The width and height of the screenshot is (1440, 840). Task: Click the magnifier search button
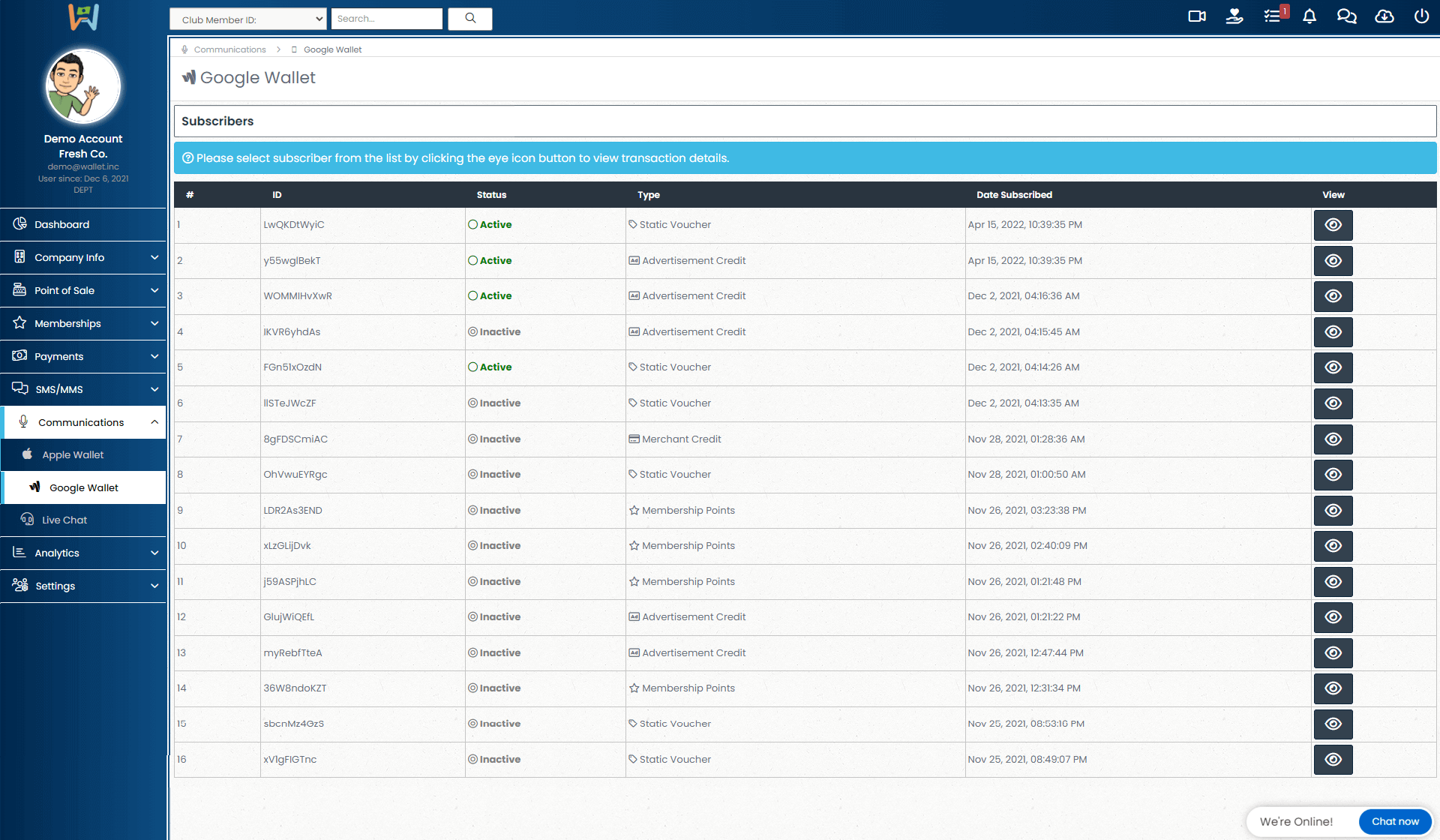[470, 19]
